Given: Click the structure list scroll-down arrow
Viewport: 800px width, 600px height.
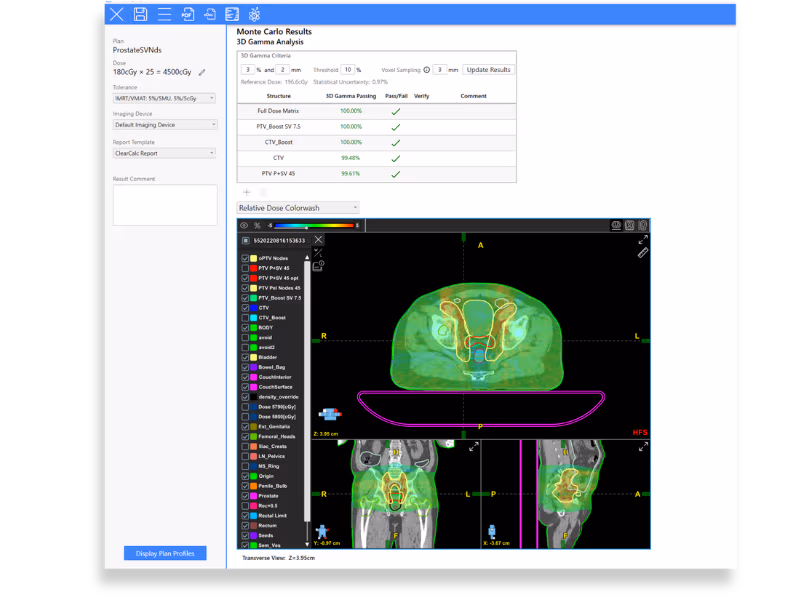Looking at the screenshot, I should point(307,544).
